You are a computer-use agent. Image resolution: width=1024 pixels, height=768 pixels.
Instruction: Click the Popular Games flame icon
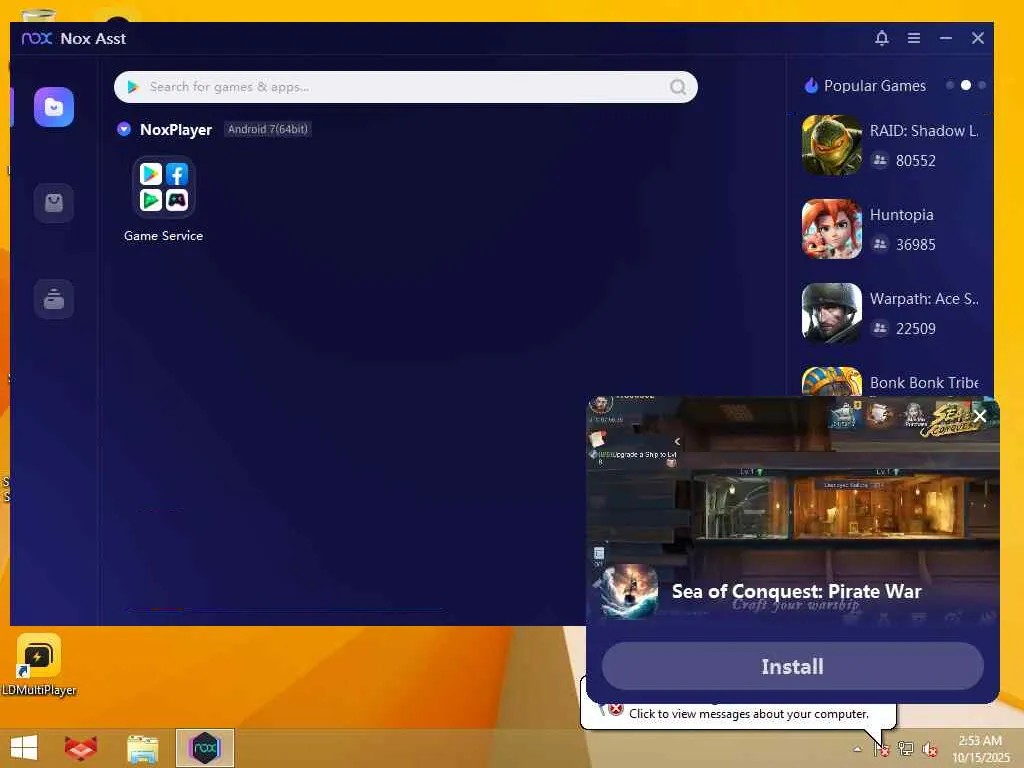coord(811,86)
